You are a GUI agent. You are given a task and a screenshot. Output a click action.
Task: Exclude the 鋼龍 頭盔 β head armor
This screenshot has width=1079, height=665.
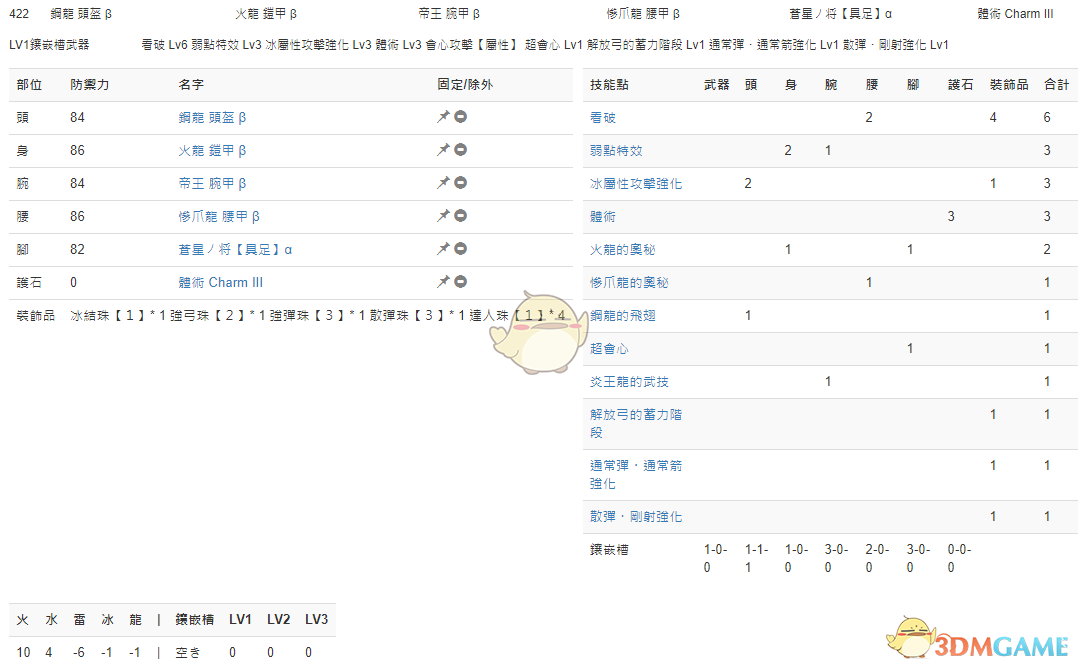460,117
